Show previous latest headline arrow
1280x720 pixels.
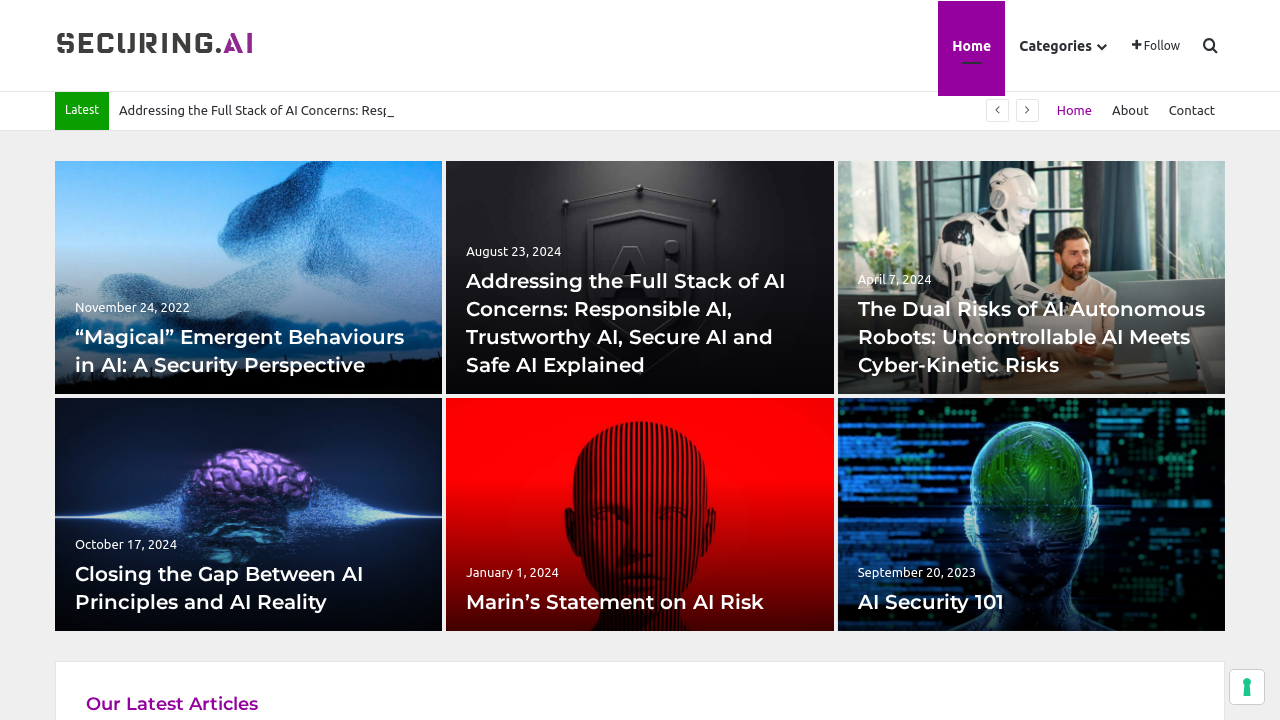click(997, 110)
